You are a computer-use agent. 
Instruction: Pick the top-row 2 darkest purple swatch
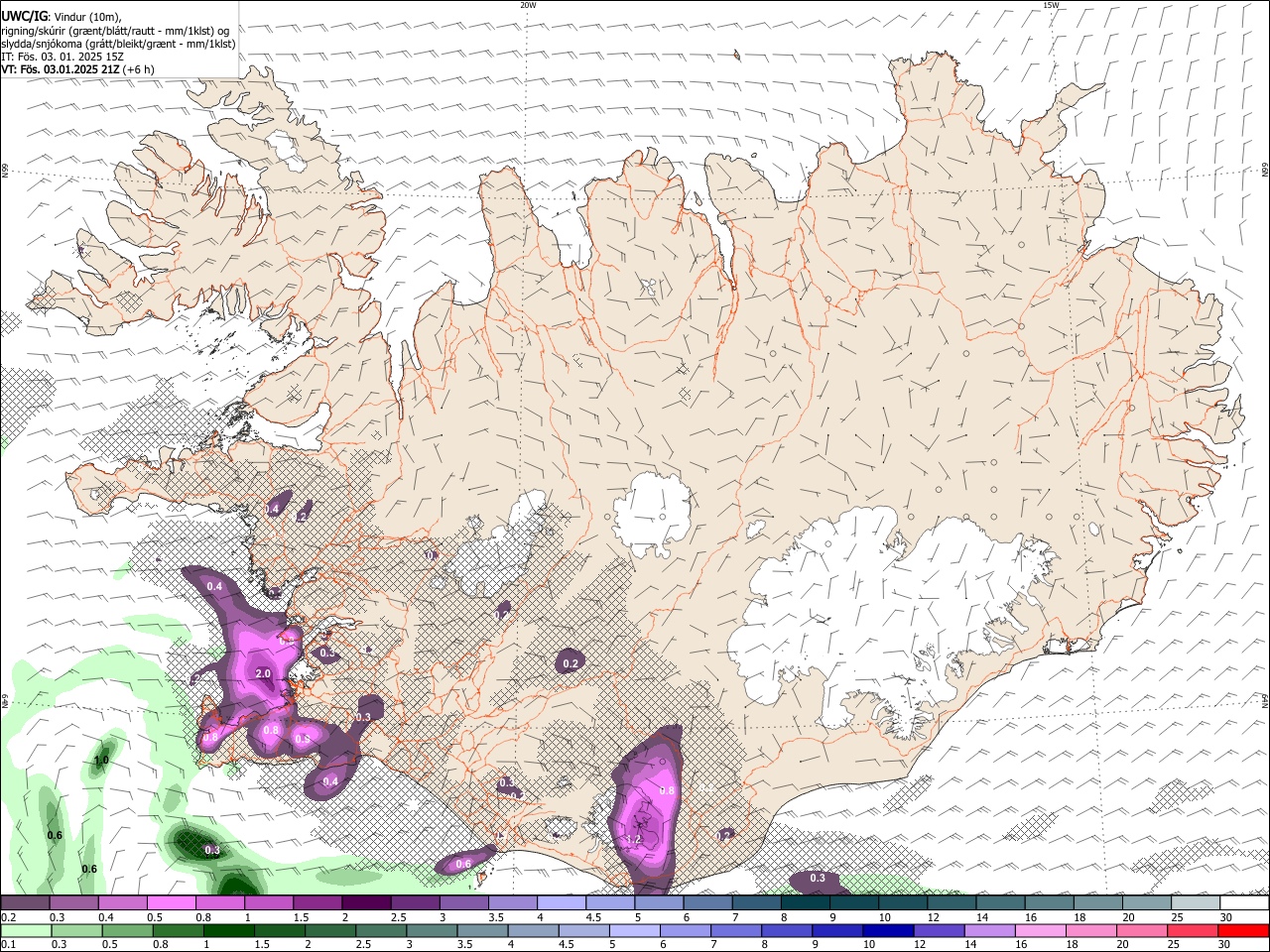click(366, 902)
